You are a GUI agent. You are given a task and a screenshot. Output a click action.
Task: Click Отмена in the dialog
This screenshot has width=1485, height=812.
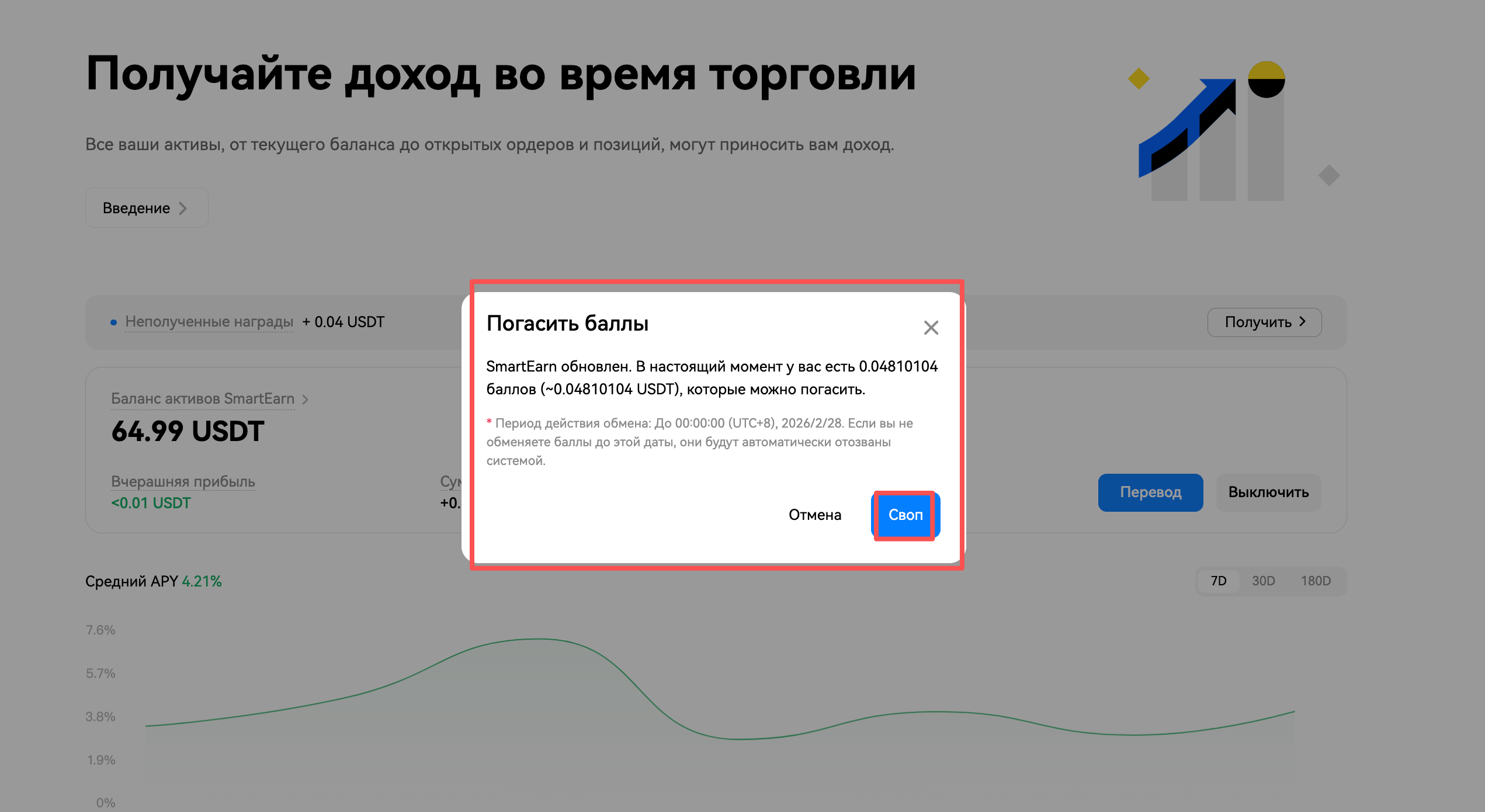(814, 515)
